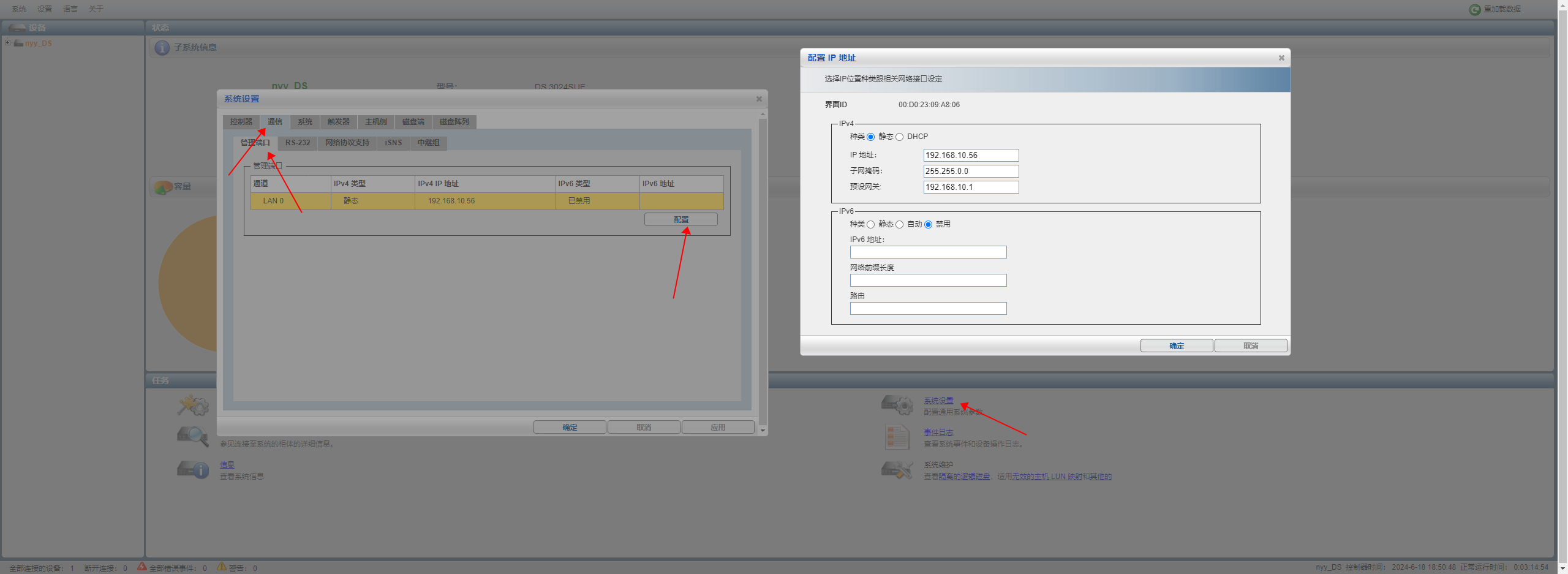Select IPv6 自动 radio button
The width and height of the screenshot is (1568, 574).
coord(900,225)
